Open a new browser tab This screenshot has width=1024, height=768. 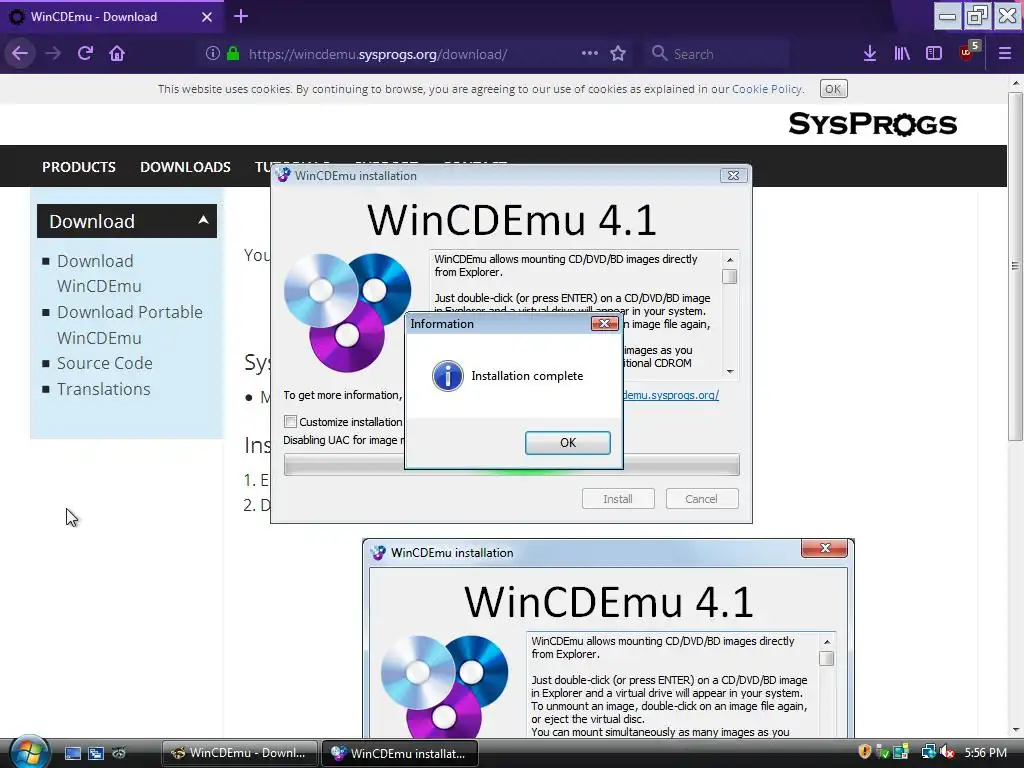(x=241, y=16)
